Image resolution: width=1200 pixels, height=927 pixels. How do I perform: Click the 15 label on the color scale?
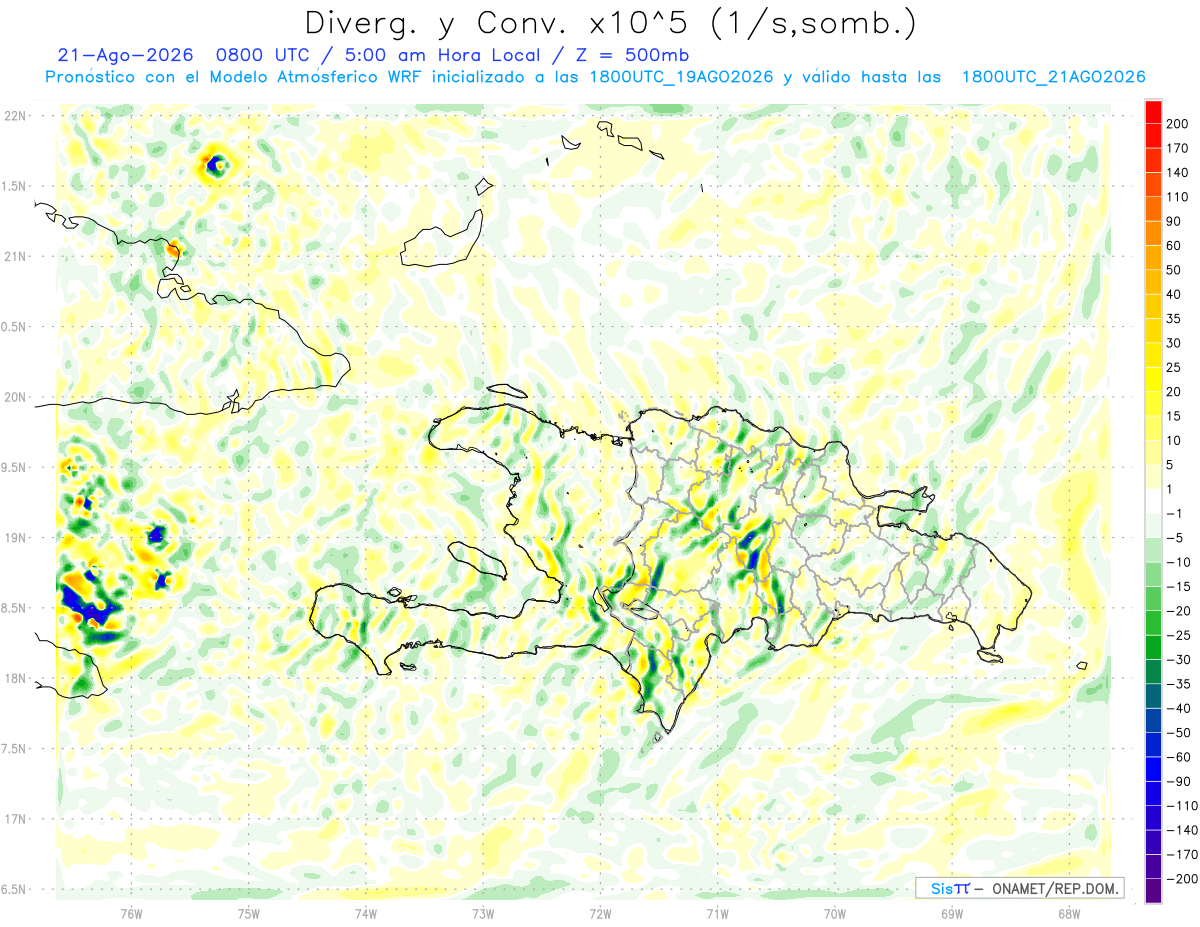pos(1174,416)
